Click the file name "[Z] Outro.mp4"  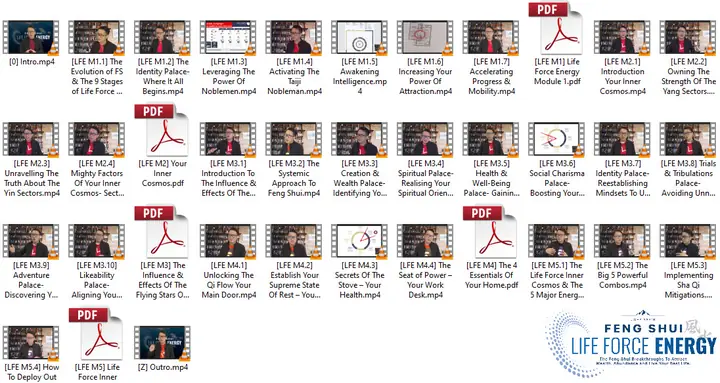[x=163, y=367]
